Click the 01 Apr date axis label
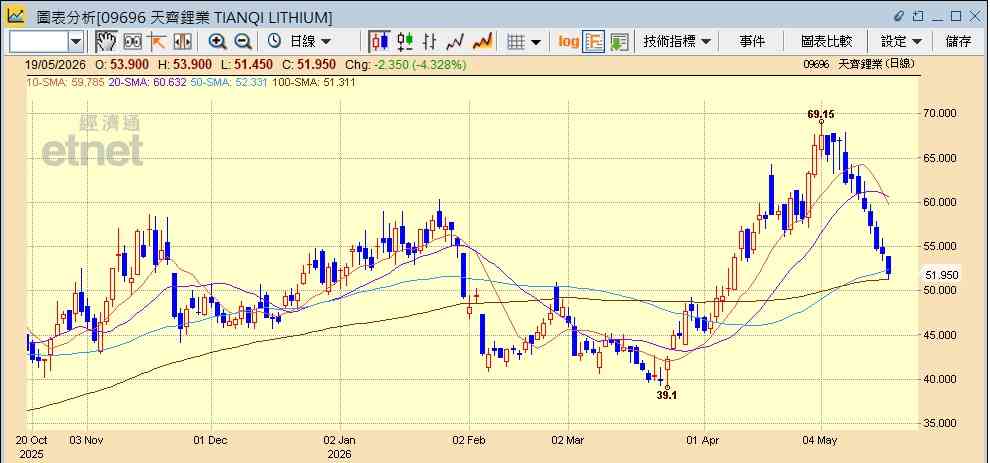 coord(704,440)
